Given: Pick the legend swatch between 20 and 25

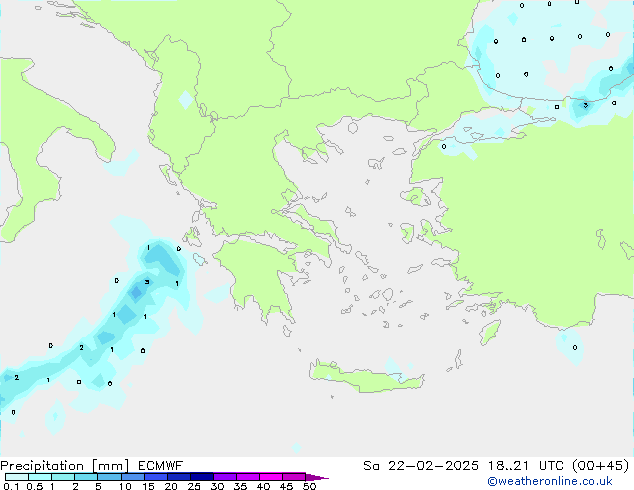Looking at the screenshot, I should 179,477.
